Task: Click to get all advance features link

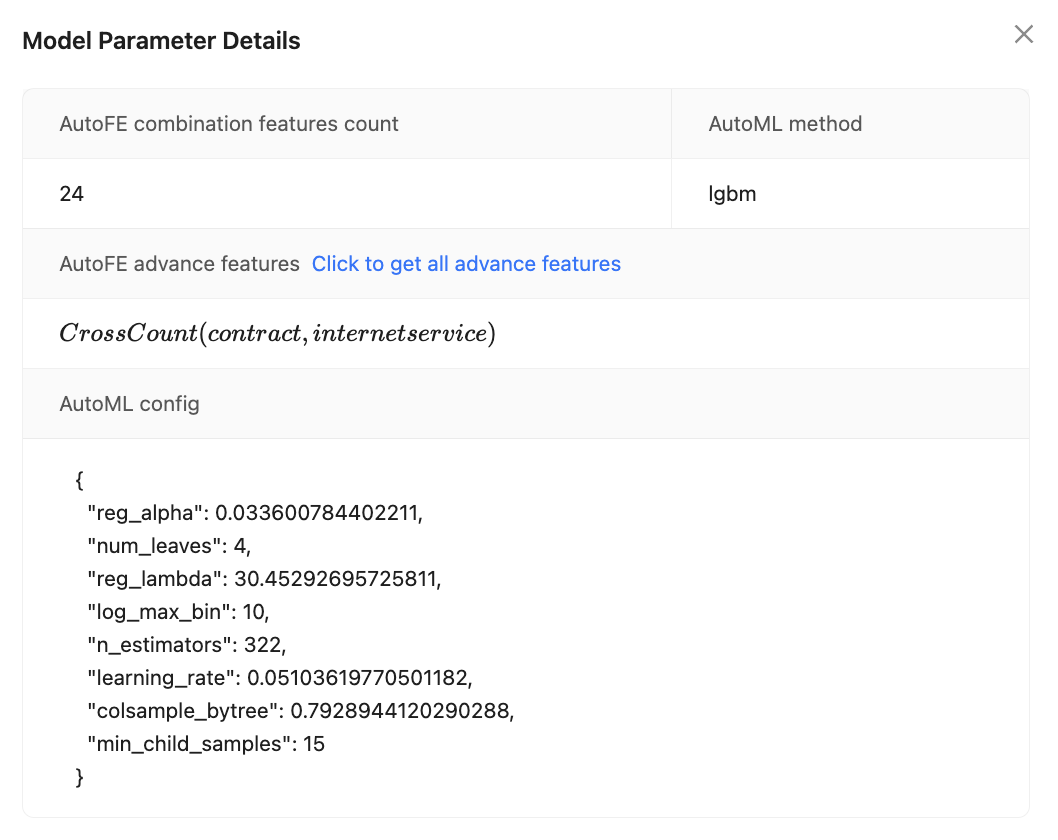Action: coord(466,264)
